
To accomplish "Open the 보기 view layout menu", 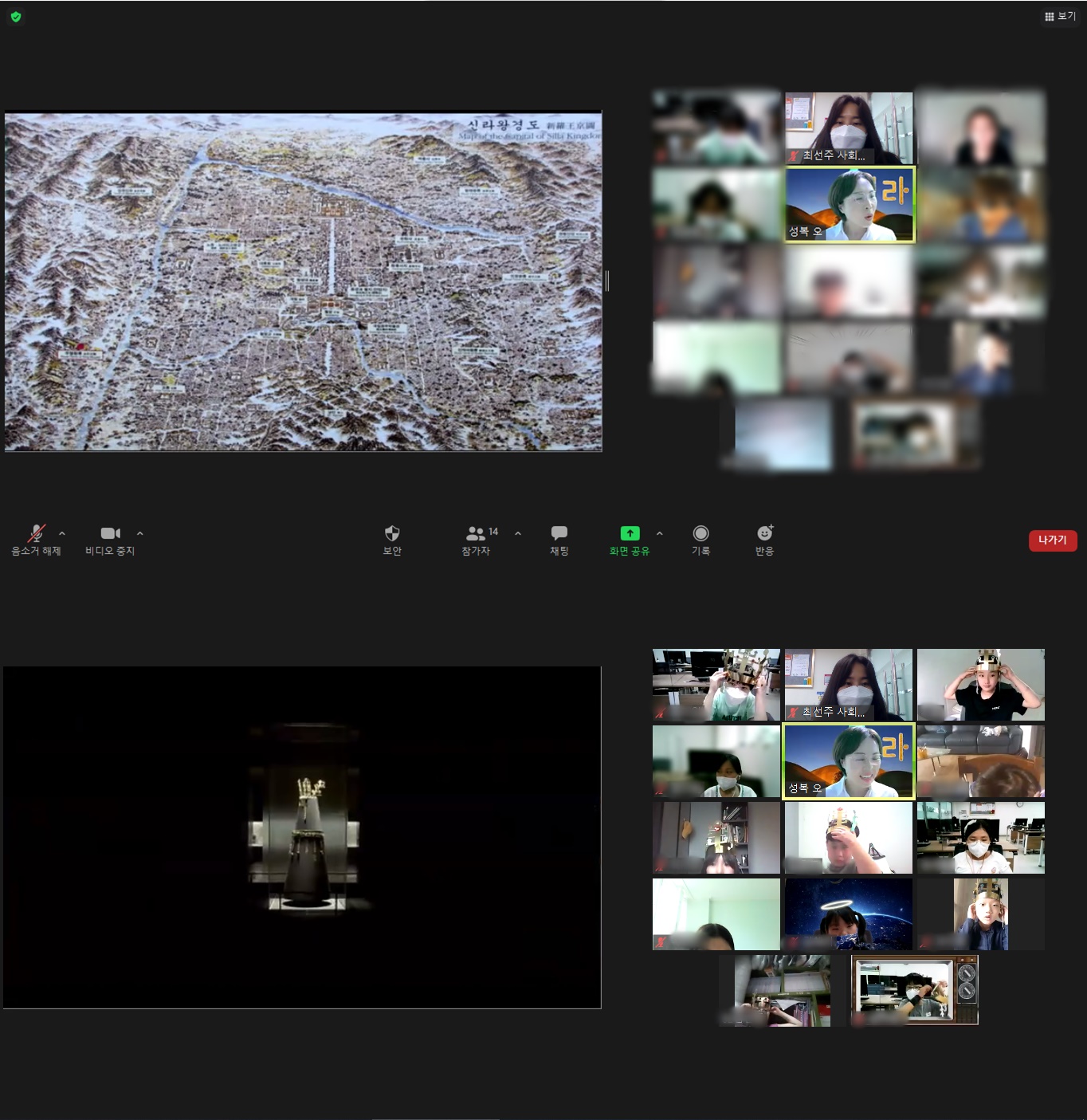I will click(1060, 16).
